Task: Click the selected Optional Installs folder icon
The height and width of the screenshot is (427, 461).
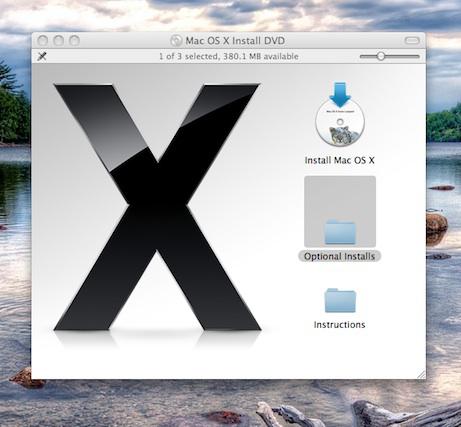Action: pos(340,231)
